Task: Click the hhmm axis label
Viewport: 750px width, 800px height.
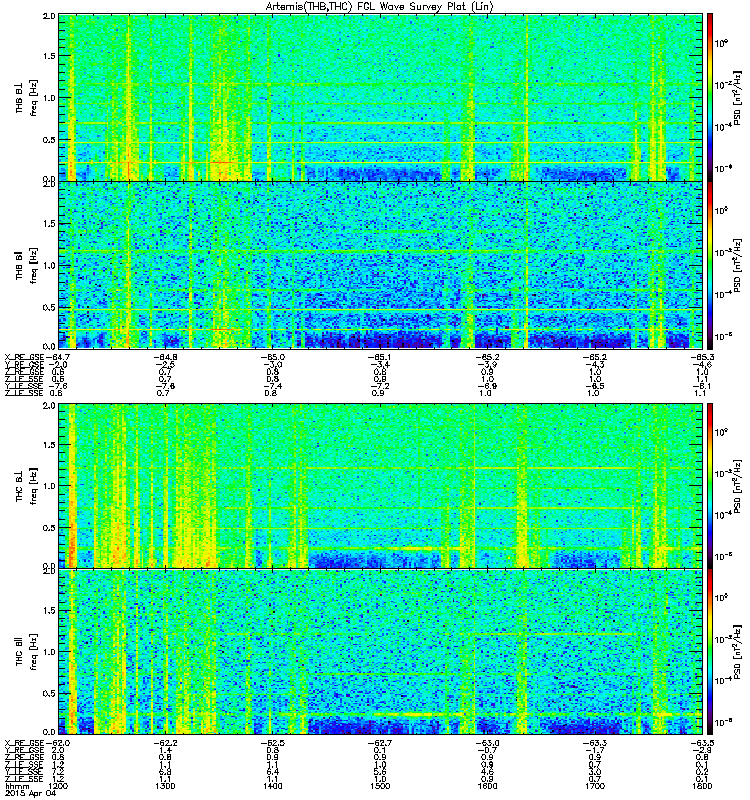Action: tap(17, 786)
